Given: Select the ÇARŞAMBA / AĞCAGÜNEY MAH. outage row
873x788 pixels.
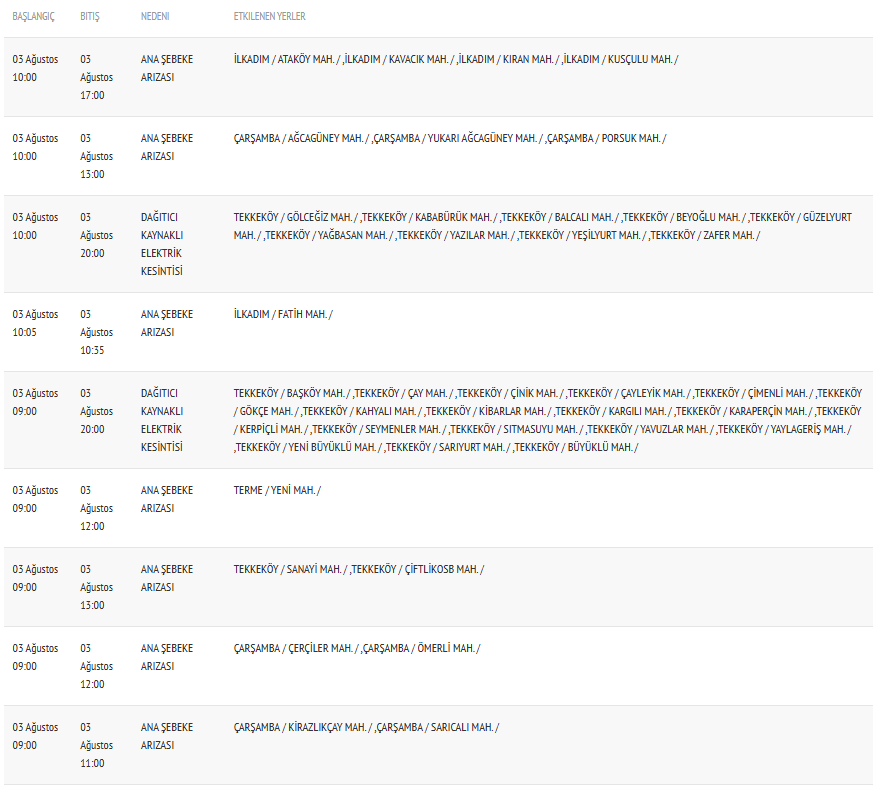Looking at the screenshot, I should pyautogui.click(x=438, y=156).
